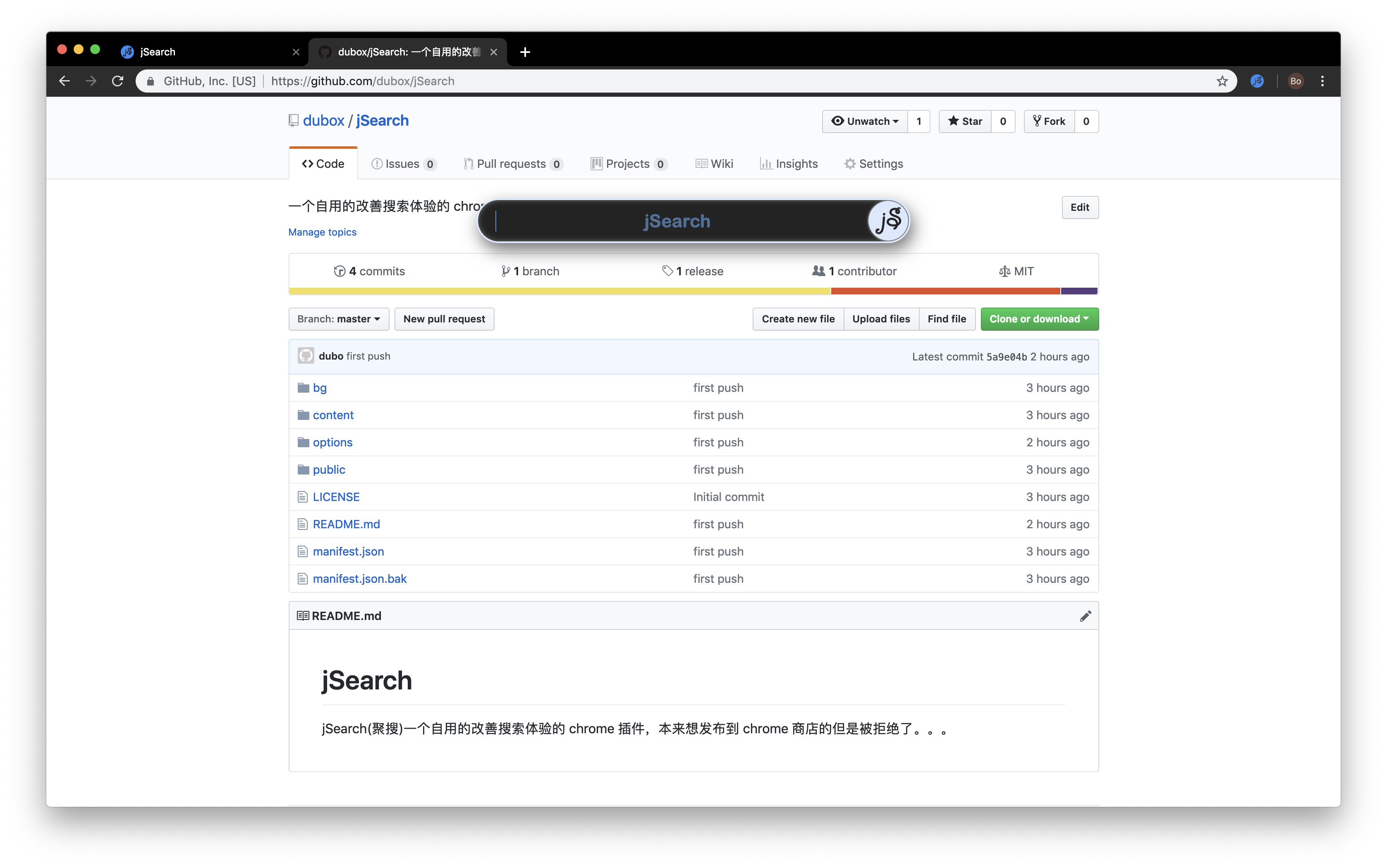Image resolution: width=1387 pixels, height=868 pixels.
Task: Reload the page with refresh icon
Action: click(118, 81)
